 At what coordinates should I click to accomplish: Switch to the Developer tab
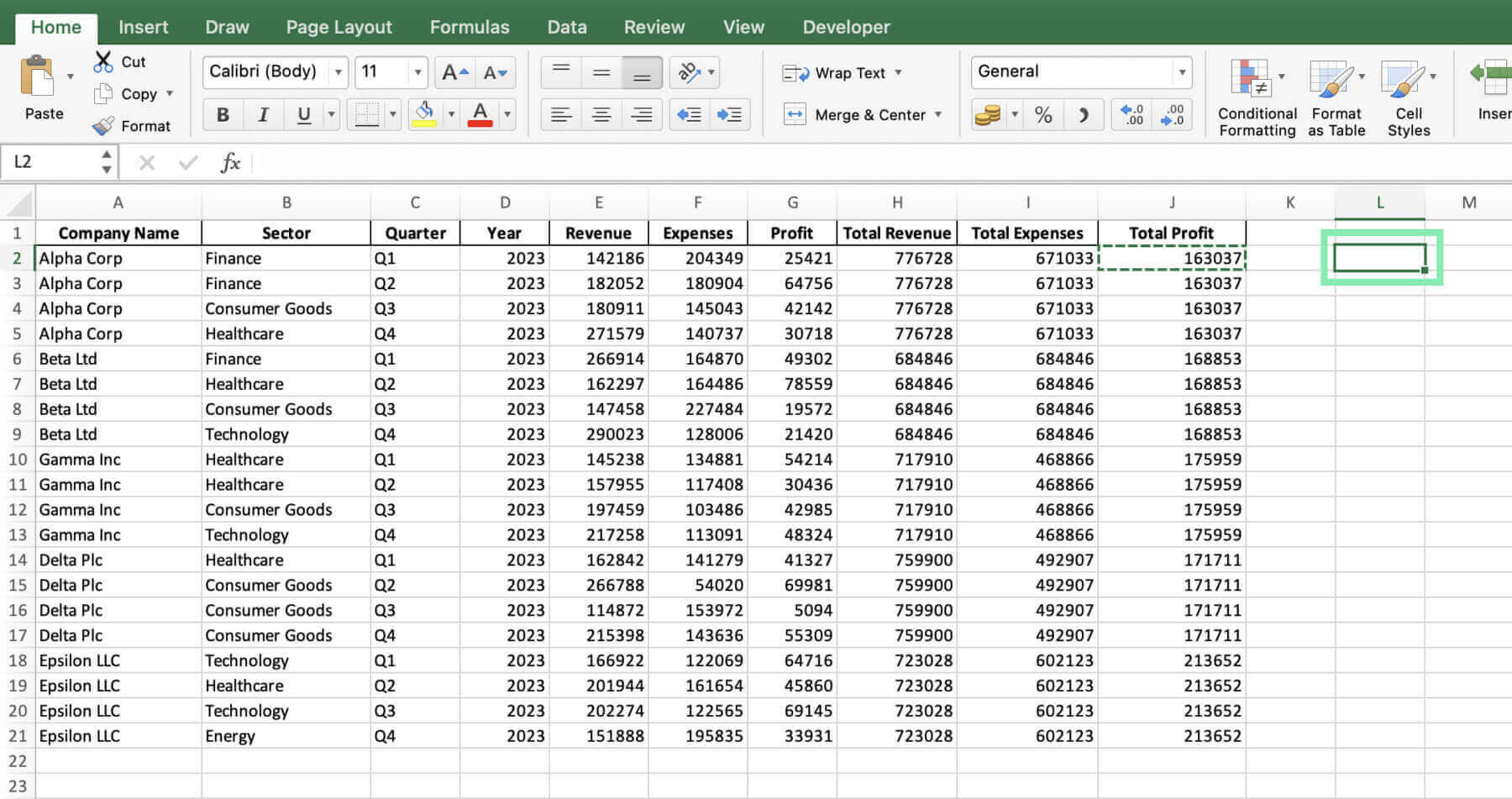(846, 27)
